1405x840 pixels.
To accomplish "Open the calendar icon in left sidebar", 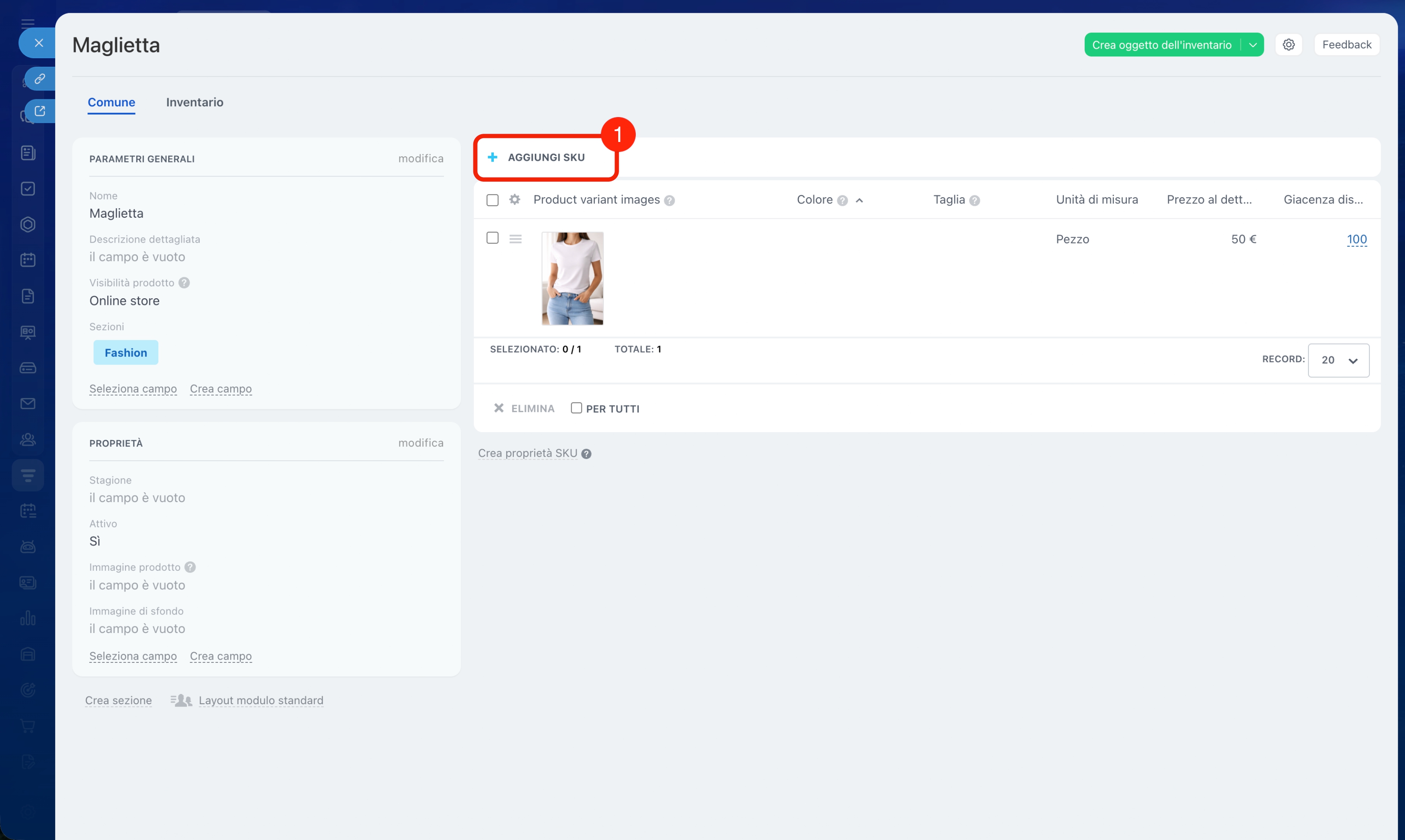I will (x=28, y=260).
